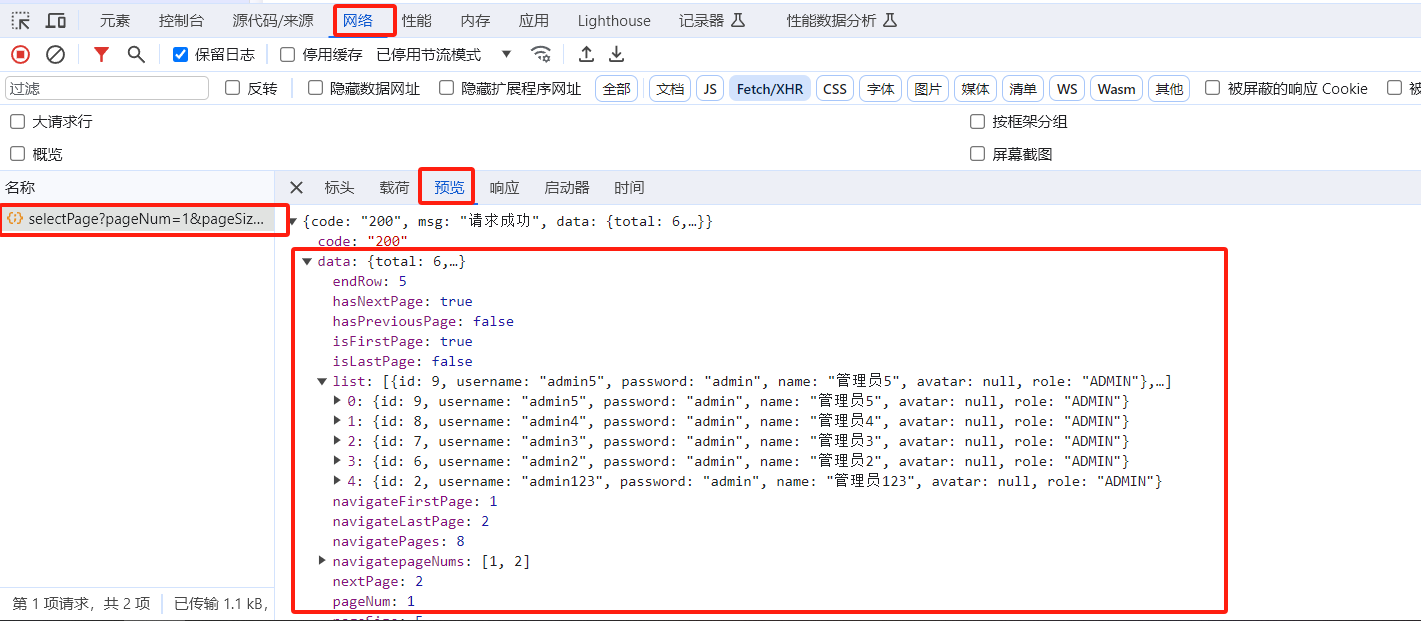Enable the 停用缓存 checkbox

tap(288, 54)
